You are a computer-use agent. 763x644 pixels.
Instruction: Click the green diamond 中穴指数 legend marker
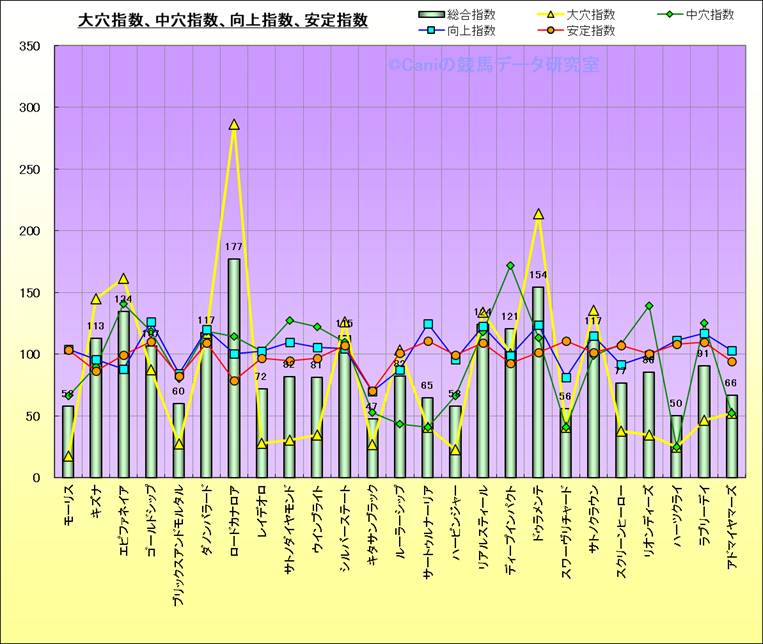coord(675,15)
